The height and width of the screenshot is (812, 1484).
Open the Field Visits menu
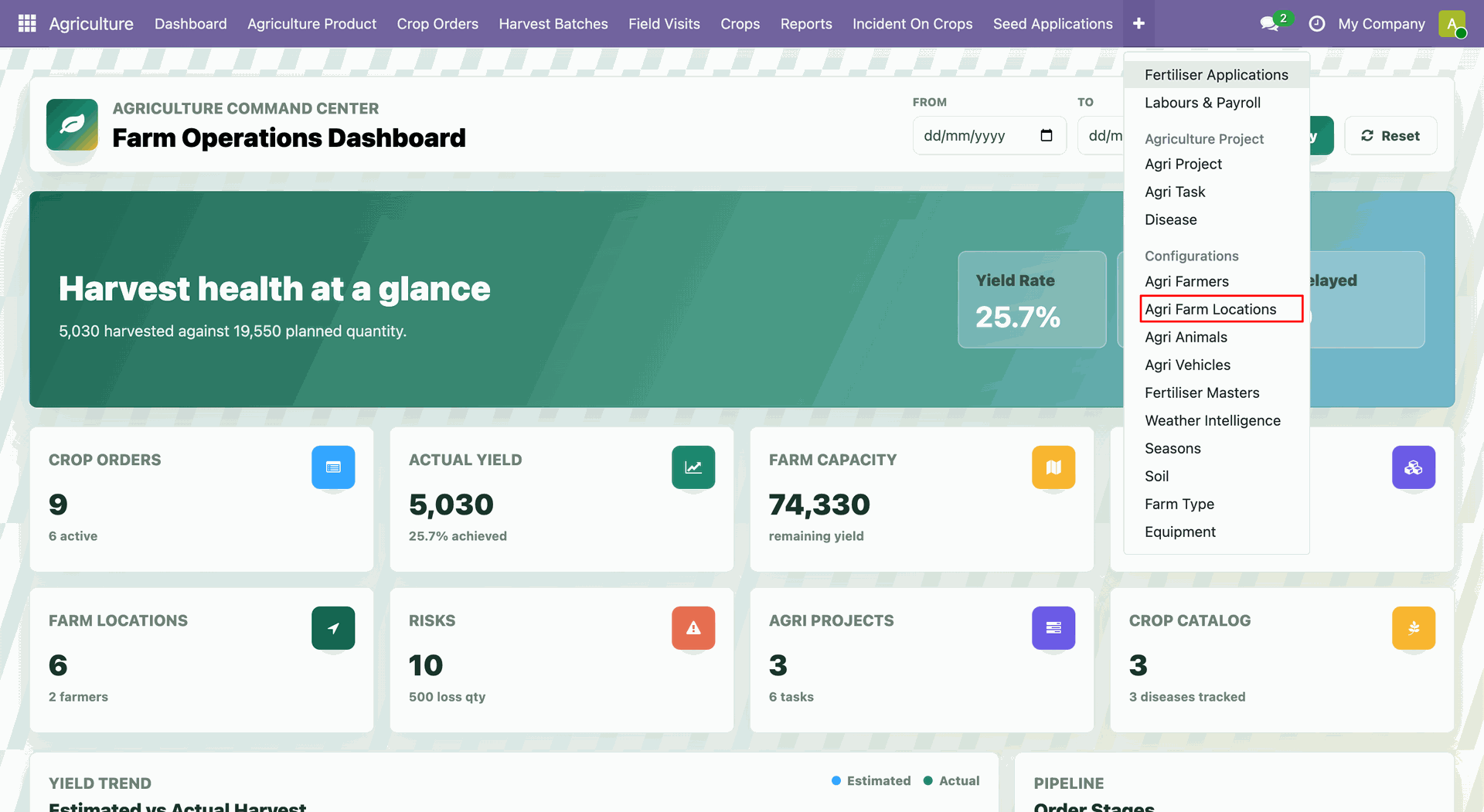(x=664, y=24)
